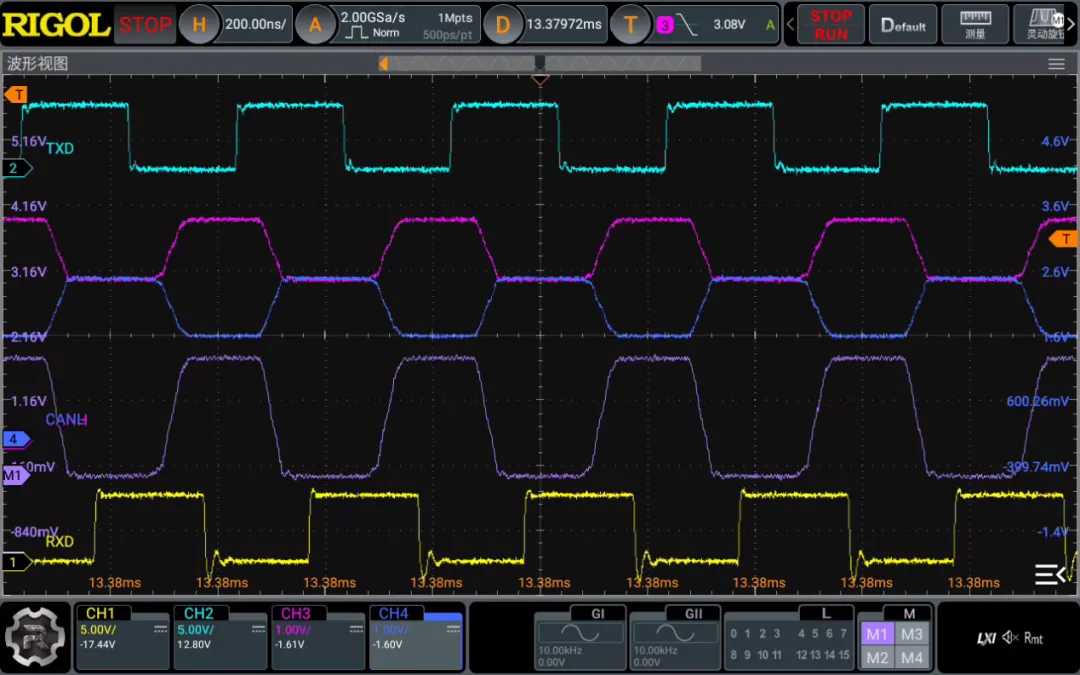
Task: Enable math channel M4
Action: coord(911,657)
